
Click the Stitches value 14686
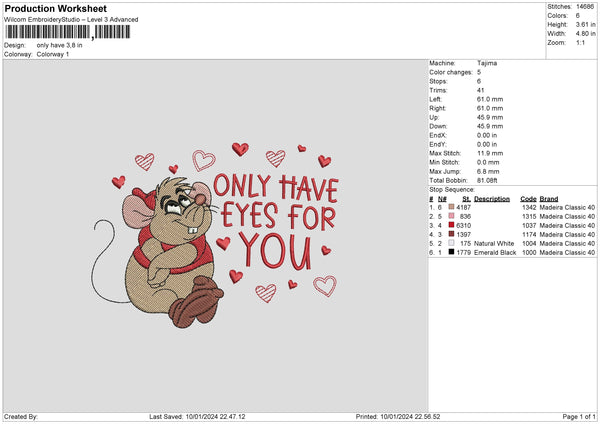pos(585,7)
